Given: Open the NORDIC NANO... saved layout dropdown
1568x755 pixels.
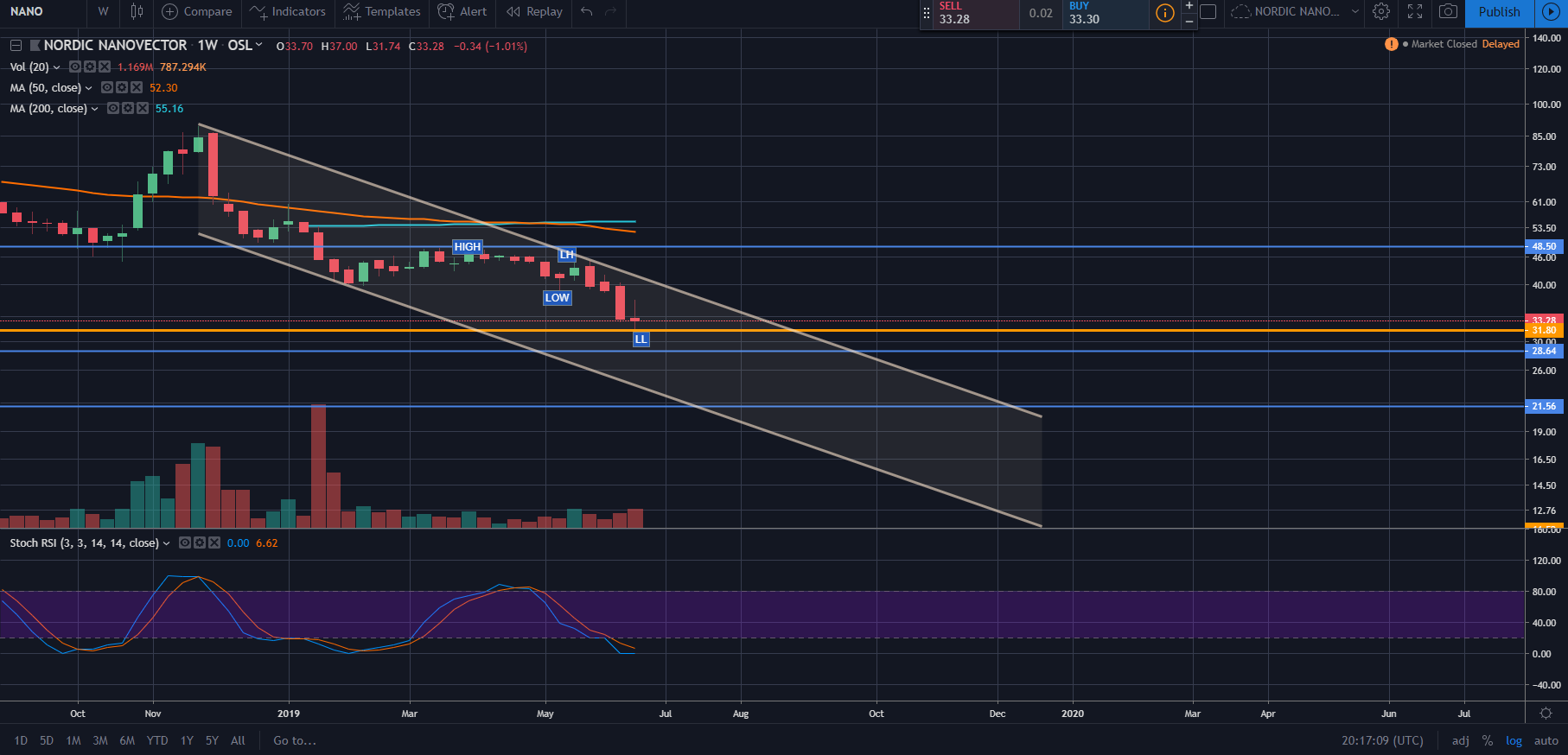Looking at the screenshot, I should point(1295,11).
